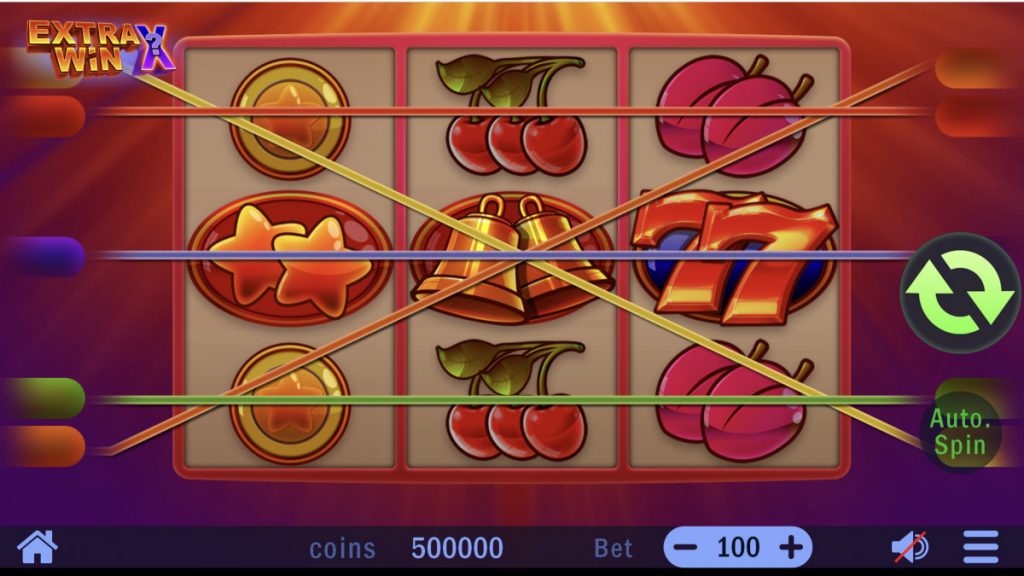
Task: Select the 777 symbol on the reel
Action: click(734, 257)
